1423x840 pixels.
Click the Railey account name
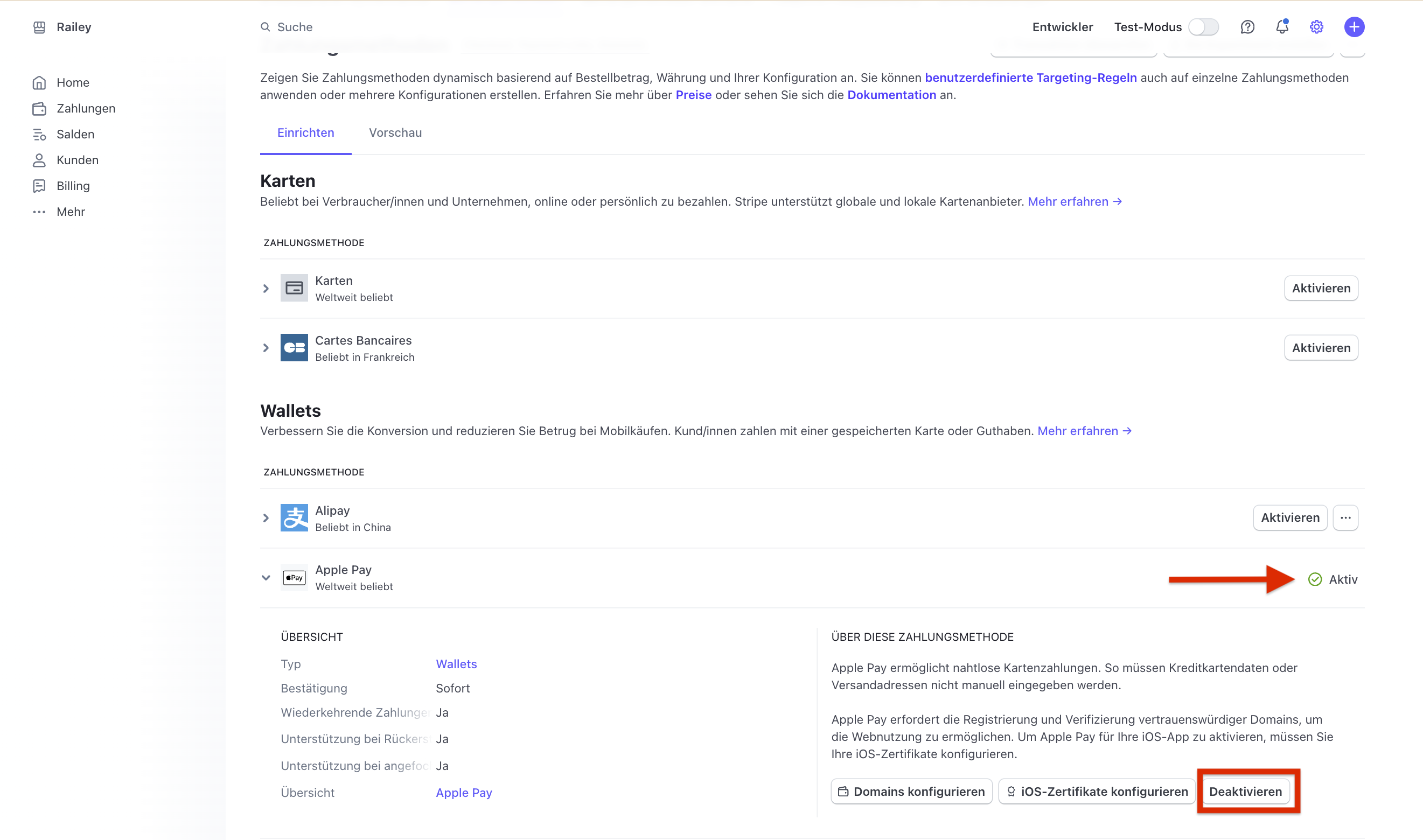click(74, 27)
